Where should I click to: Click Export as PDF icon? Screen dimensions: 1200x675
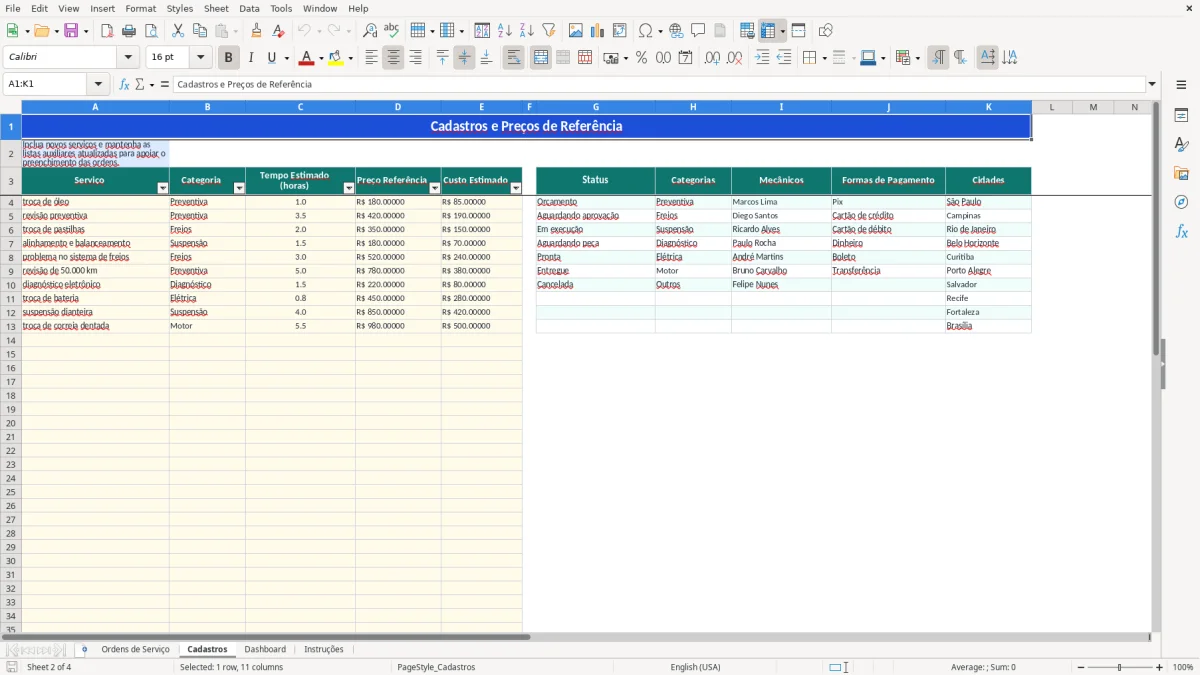(x=107, y=31)
